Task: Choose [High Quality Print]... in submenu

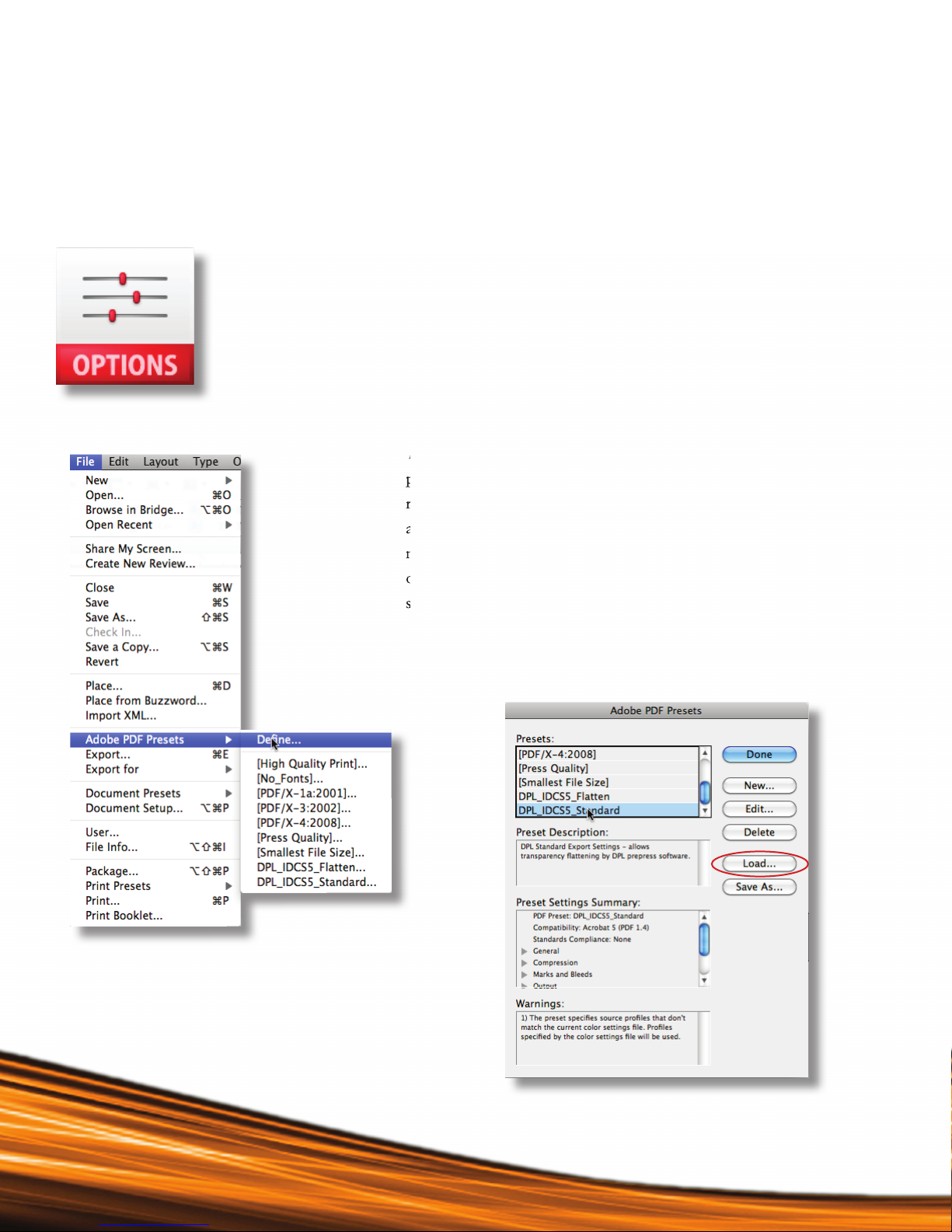Action: pos(316,763)
